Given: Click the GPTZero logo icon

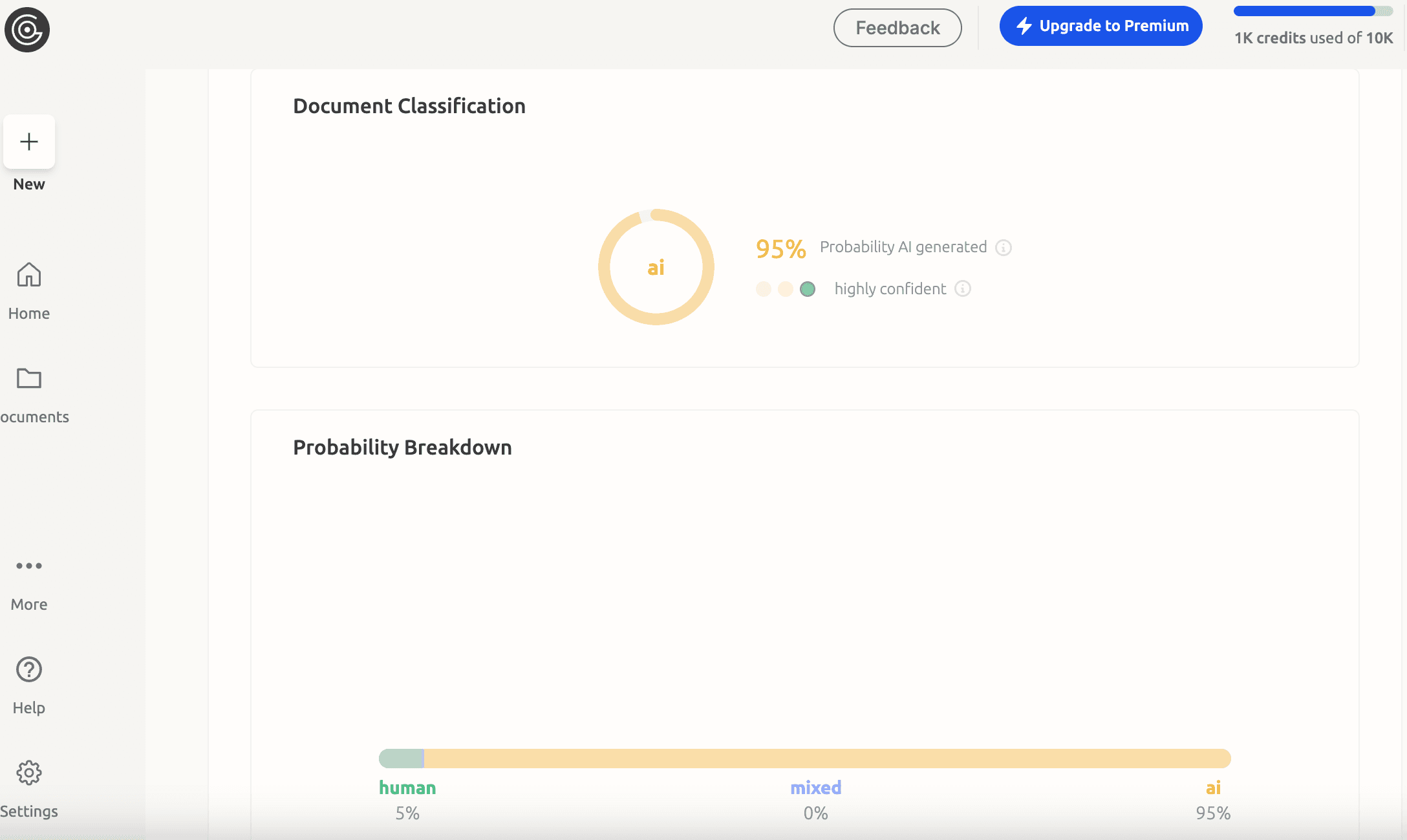Looking at the screenshot, I should [x=27, y=30].
